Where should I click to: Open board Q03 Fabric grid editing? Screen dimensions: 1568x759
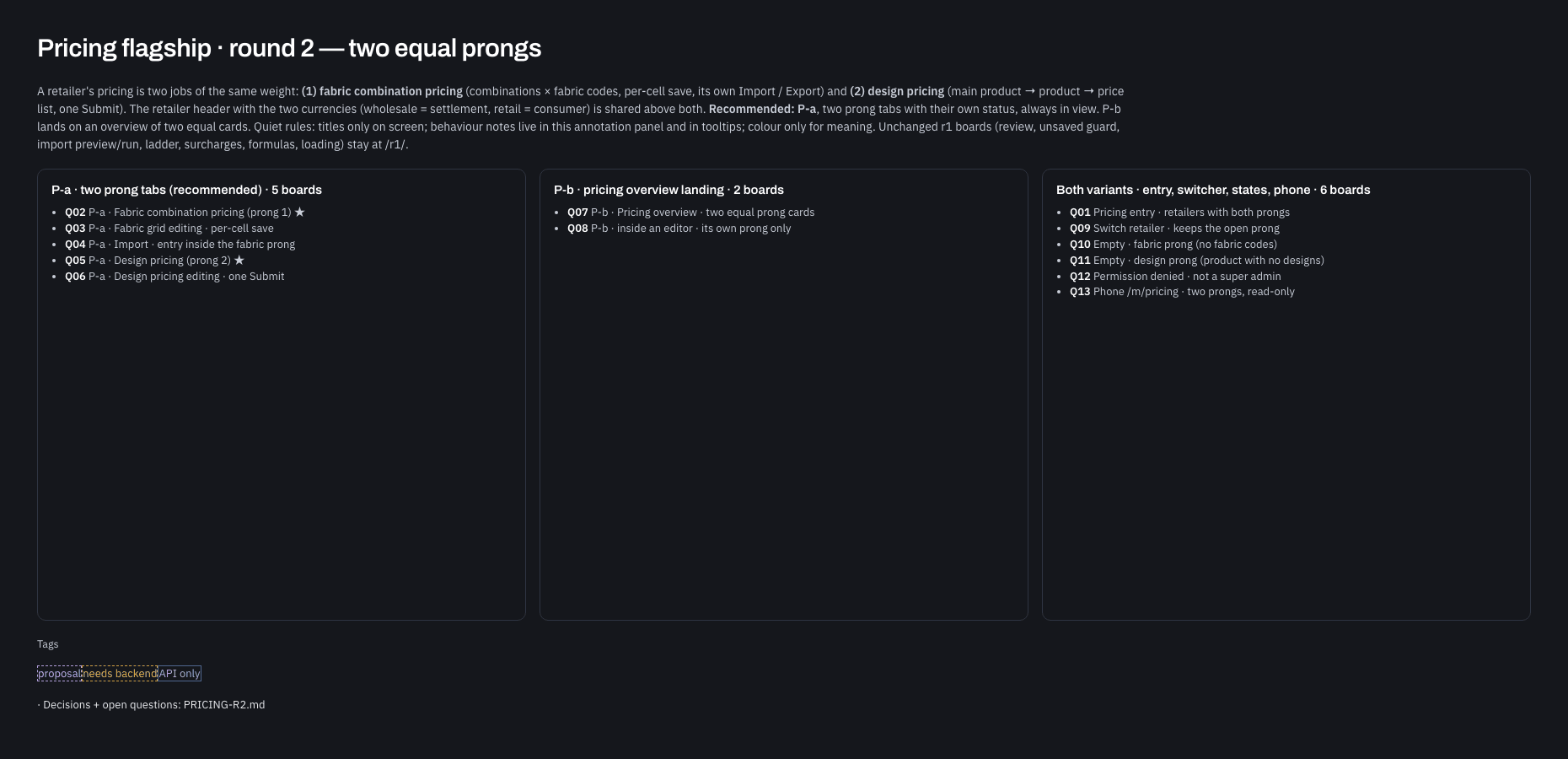click(169, 229)
